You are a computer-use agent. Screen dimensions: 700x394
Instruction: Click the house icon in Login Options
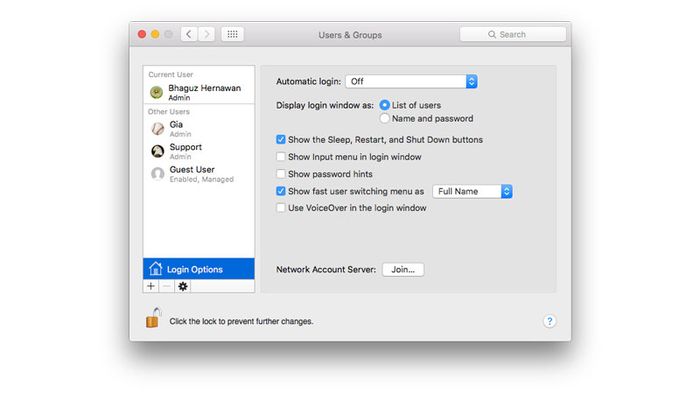(155, 269)
